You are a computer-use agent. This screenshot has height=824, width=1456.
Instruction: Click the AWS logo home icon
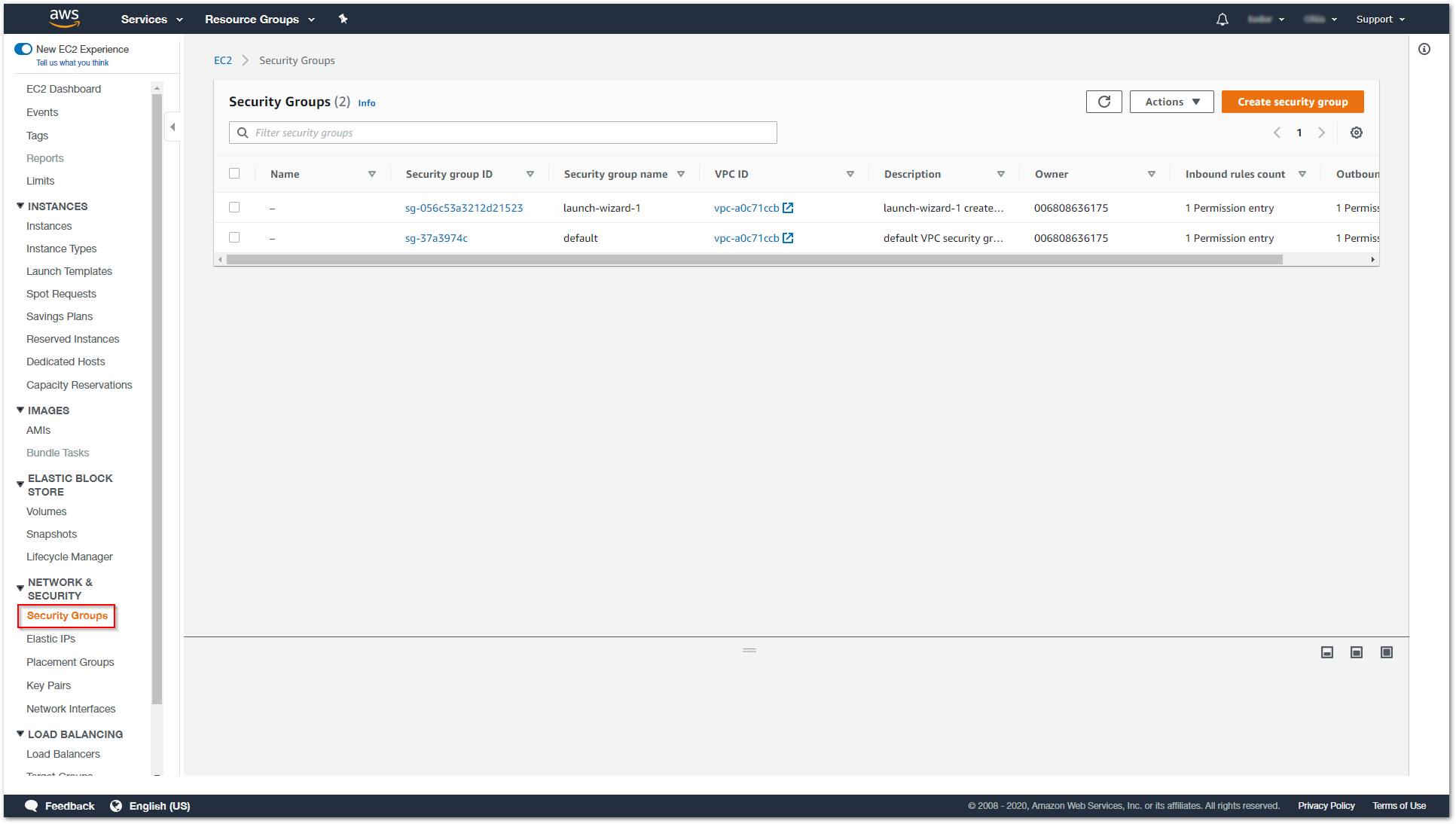click(x=65, y=18)
